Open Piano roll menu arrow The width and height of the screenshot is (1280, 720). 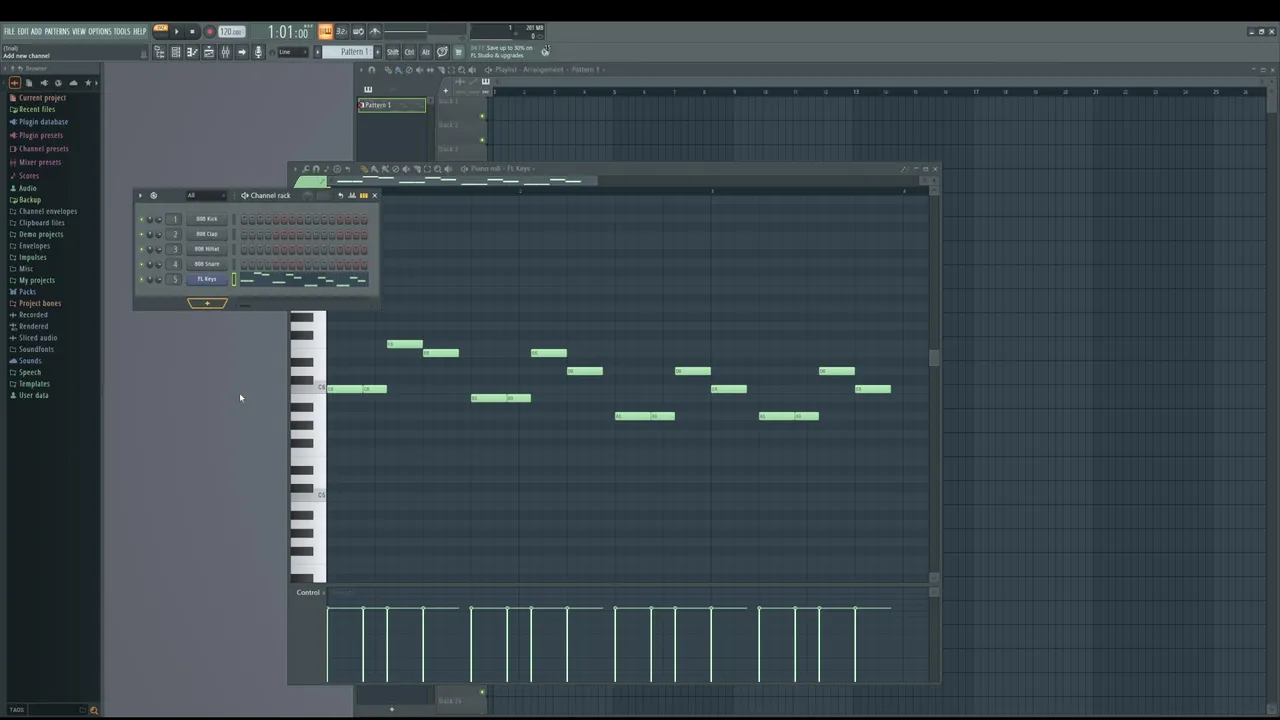pyautogui.click(x=296, y=169)
